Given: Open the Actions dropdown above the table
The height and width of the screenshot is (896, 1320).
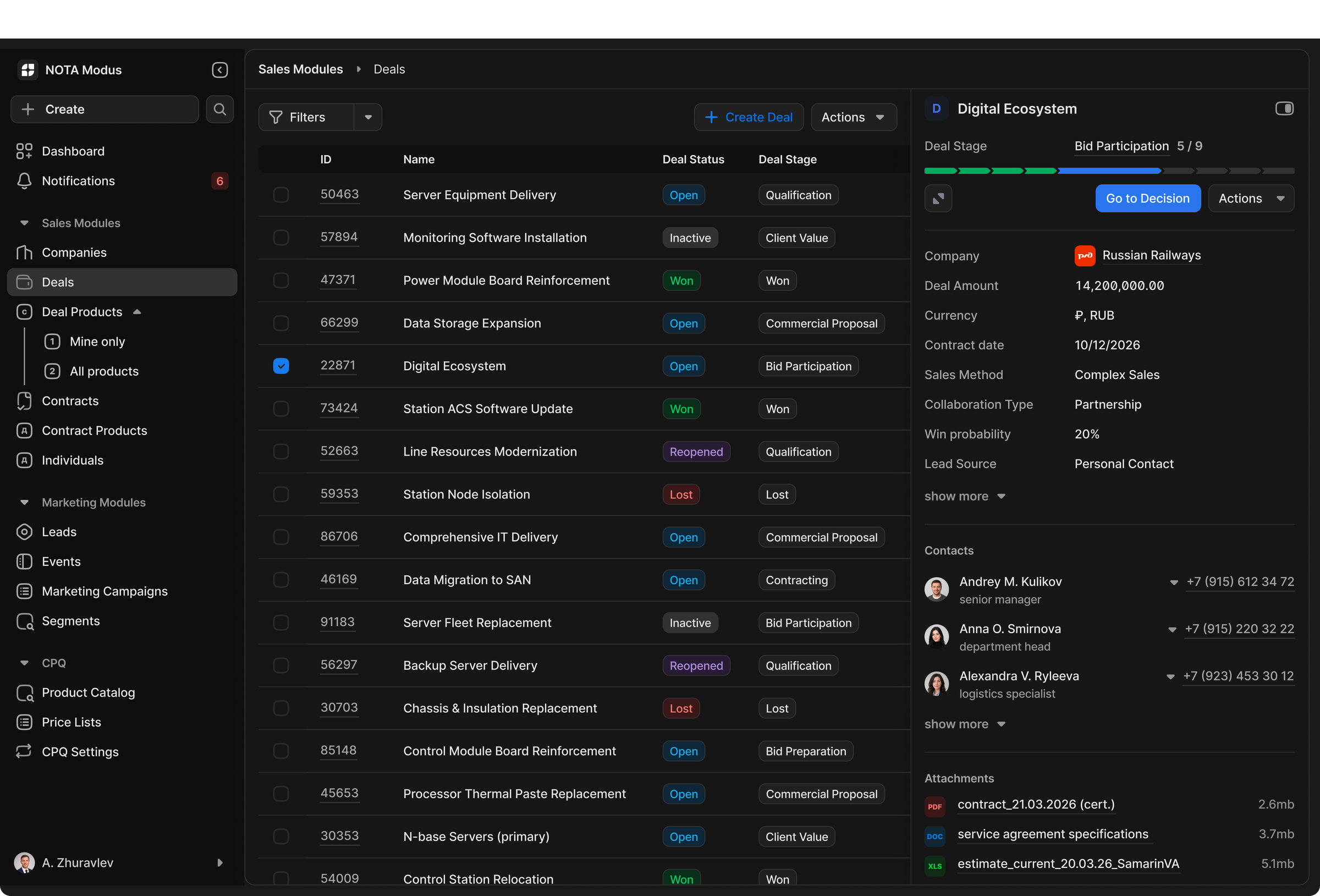Looking at the screenshot, I should coord(853,117).
